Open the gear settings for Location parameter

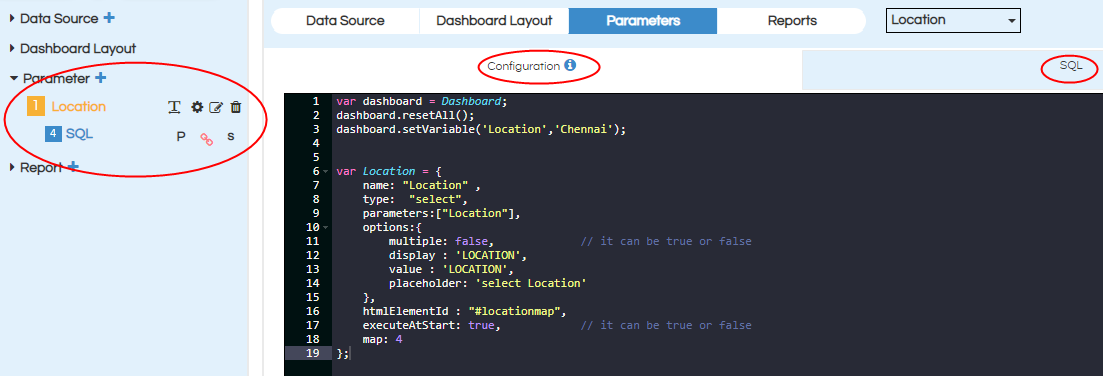tap(197, 107)
